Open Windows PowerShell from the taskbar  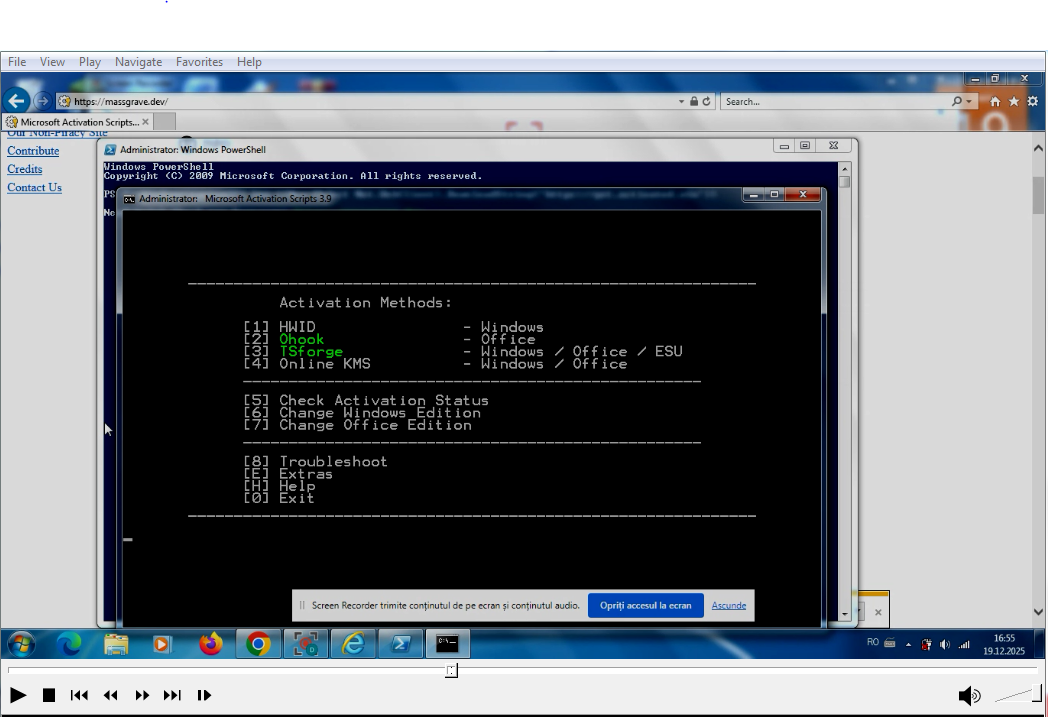(x=401, y=644)
